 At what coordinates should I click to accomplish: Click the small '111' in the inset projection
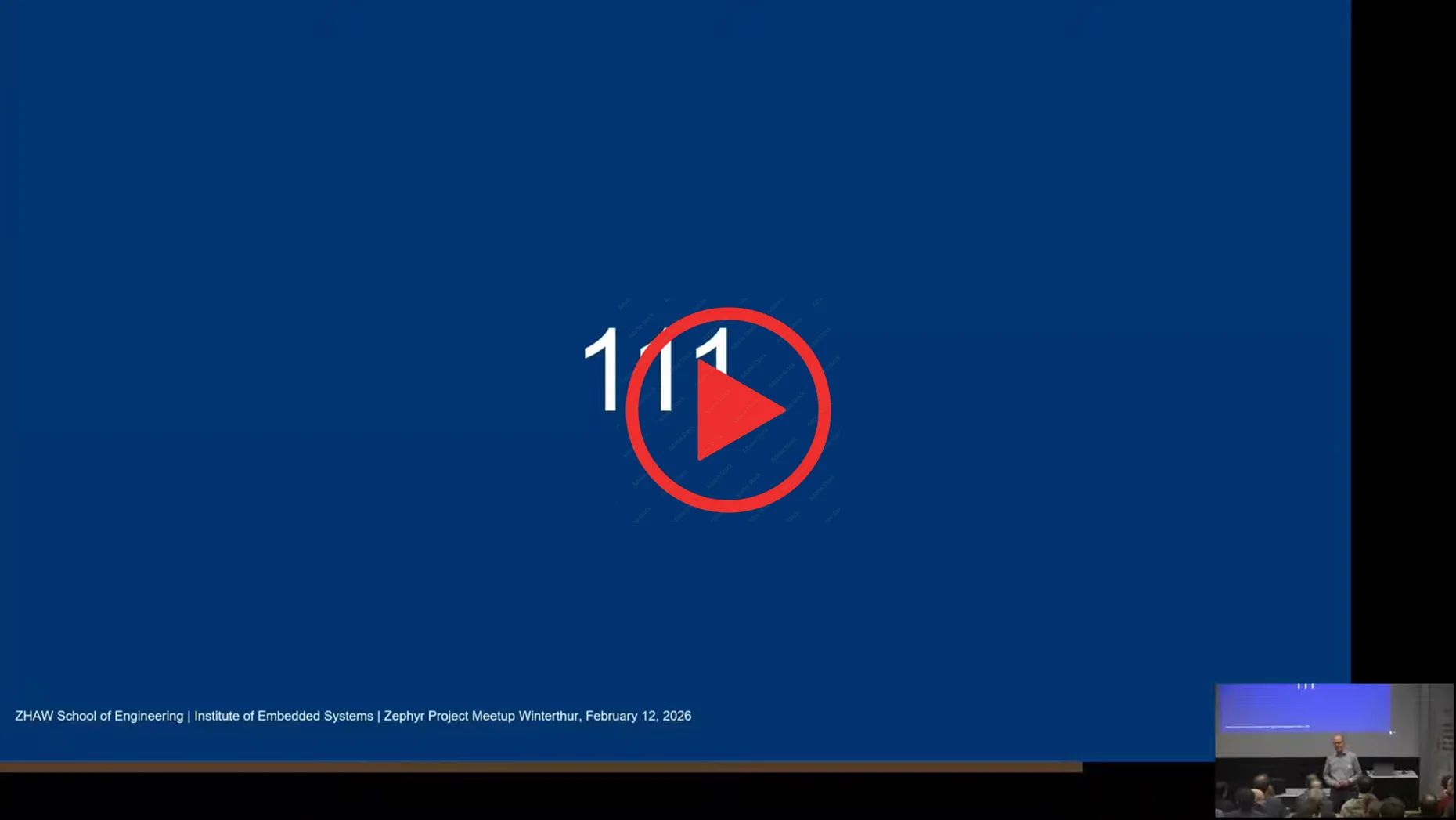[1305, 686]
